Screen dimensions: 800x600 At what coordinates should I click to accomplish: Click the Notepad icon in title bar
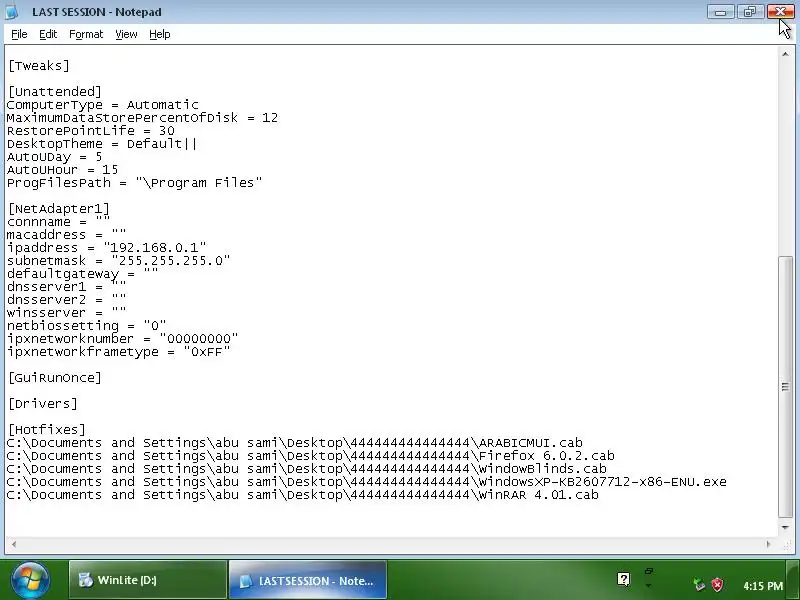coord(12,12)
